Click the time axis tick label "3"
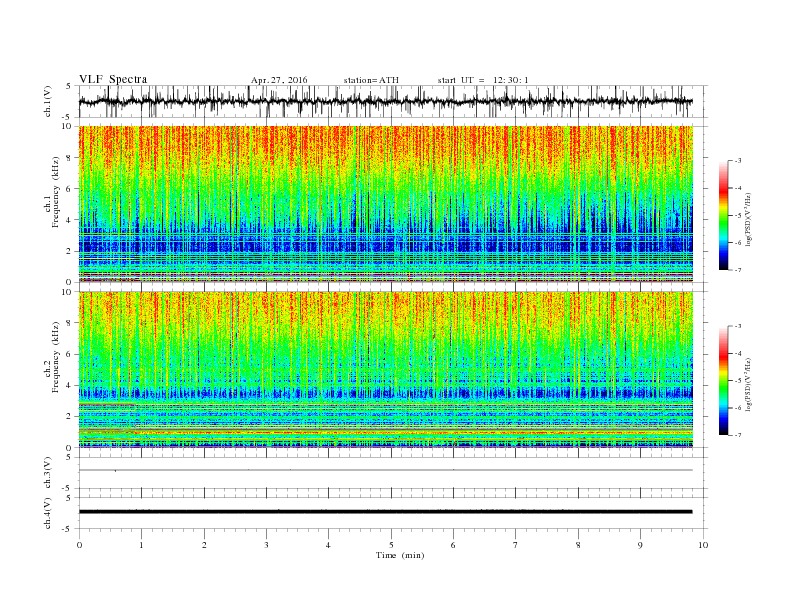Screen dimensions: 792x612 [266, 545]
